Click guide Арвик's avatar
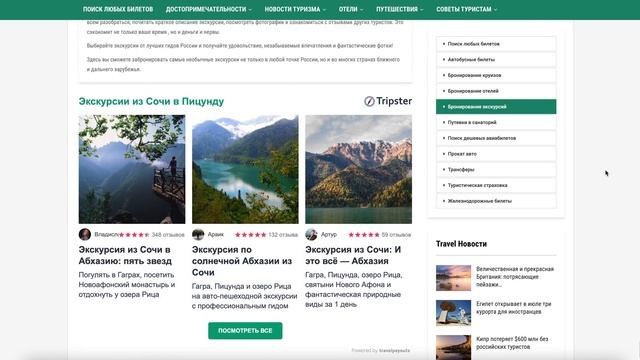This screenshot has height=360, width=640. (x=198, y=234)
